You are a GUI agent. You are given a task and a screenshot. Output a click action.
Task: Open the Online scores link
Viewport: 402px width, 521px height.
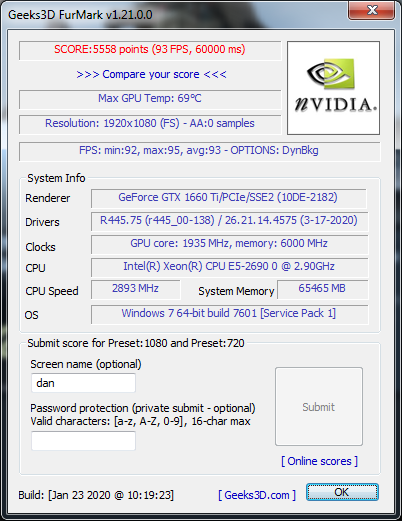pos(319,461)
